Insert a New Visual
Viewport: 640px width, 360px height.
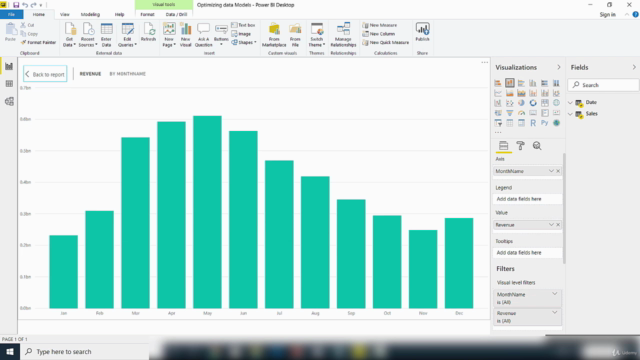(186, 34)
